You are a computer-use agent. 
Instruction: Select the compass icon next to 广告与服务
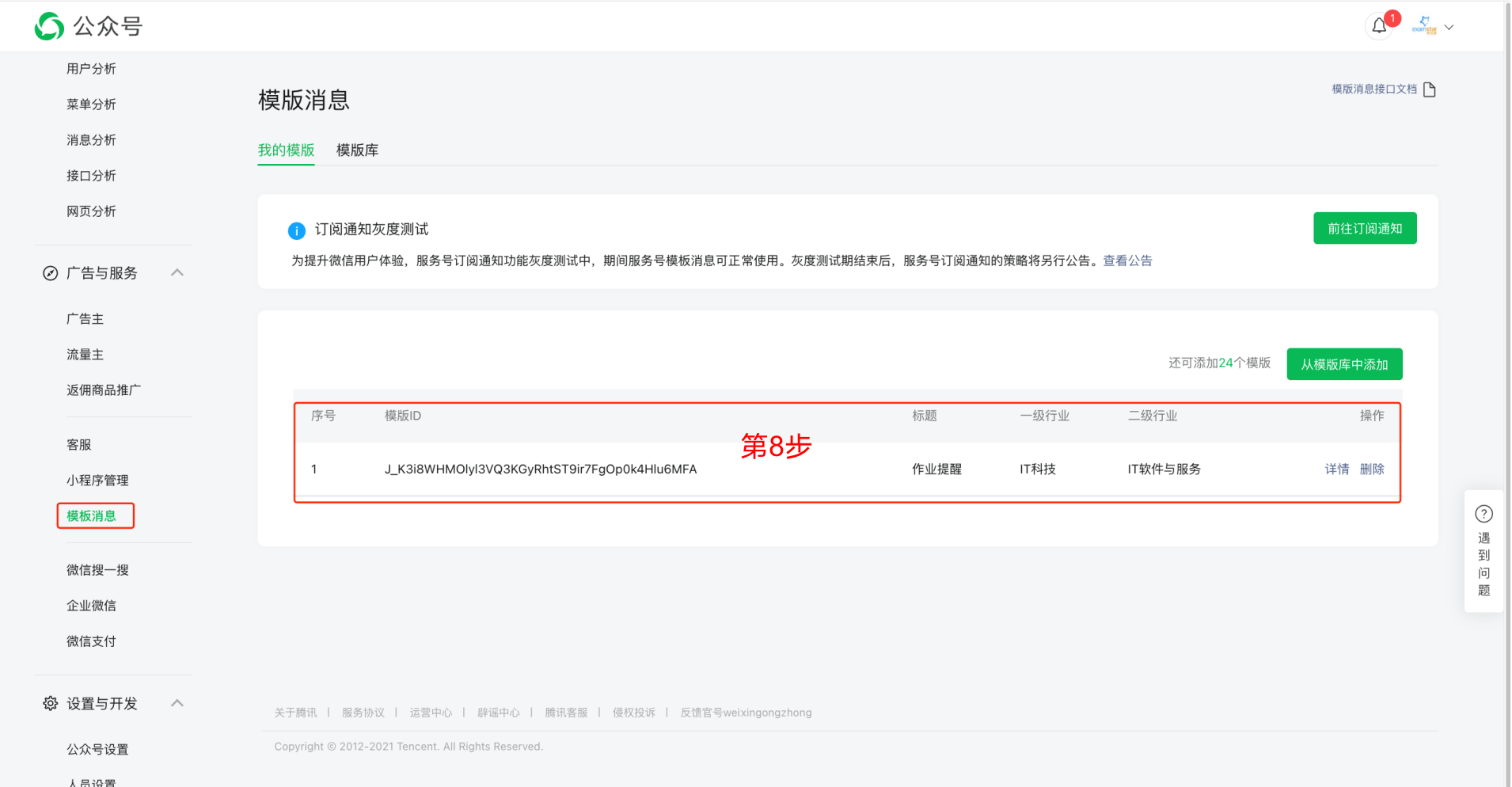coord(49,272)
